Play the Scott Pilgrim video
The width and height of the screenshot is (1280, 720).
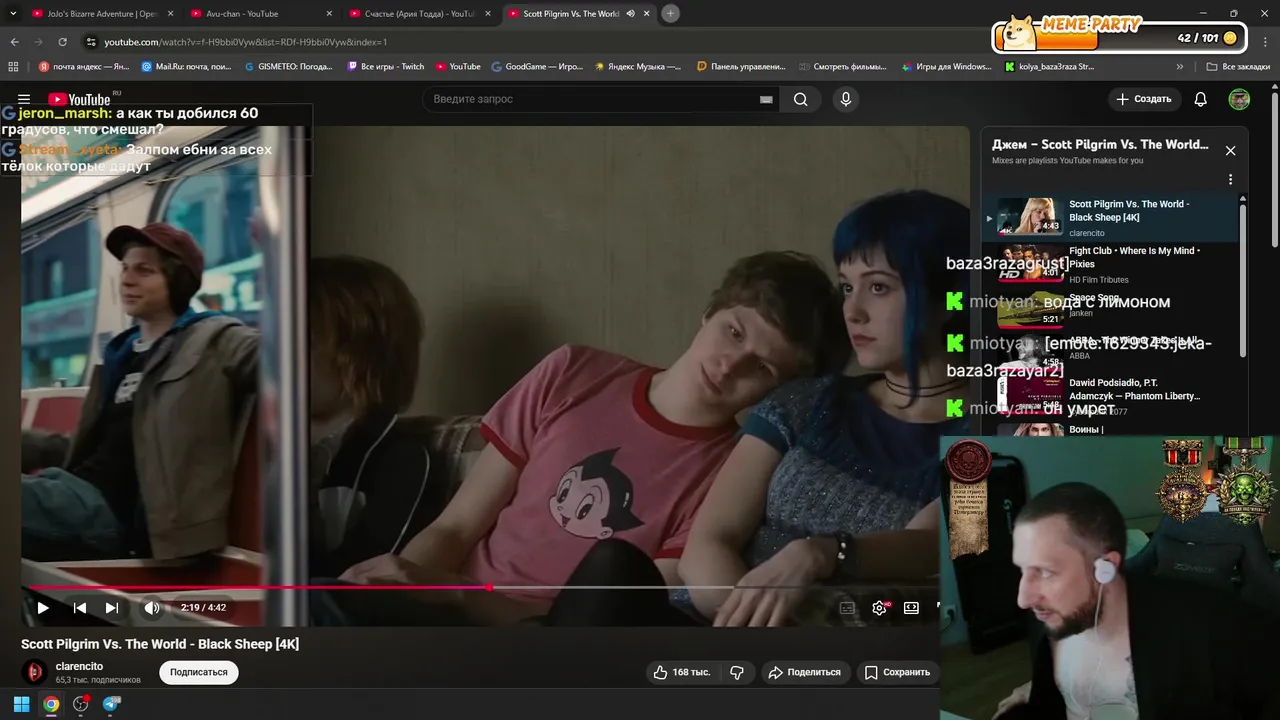43,607
